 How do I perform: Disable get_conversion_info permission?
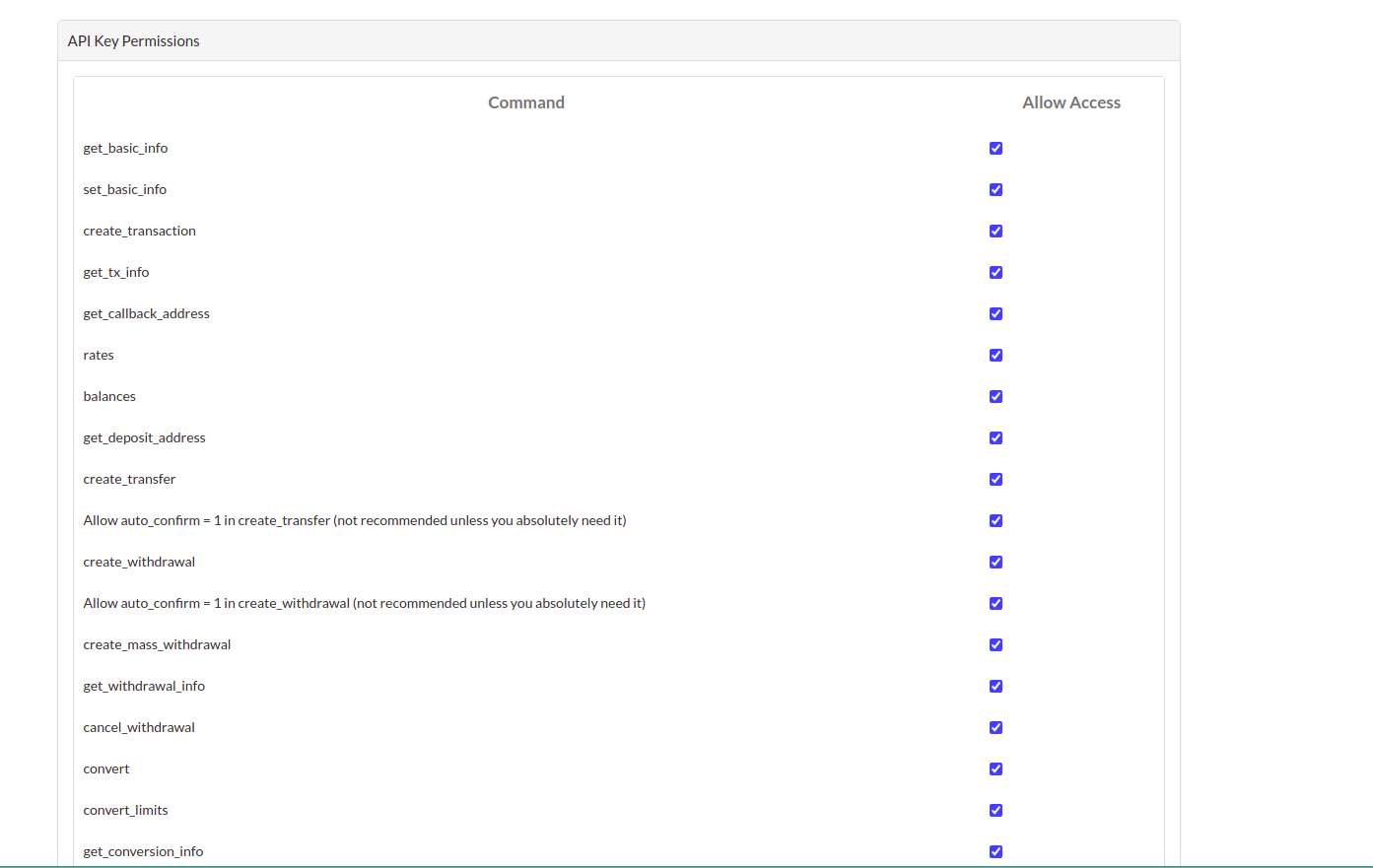point(995,852)
